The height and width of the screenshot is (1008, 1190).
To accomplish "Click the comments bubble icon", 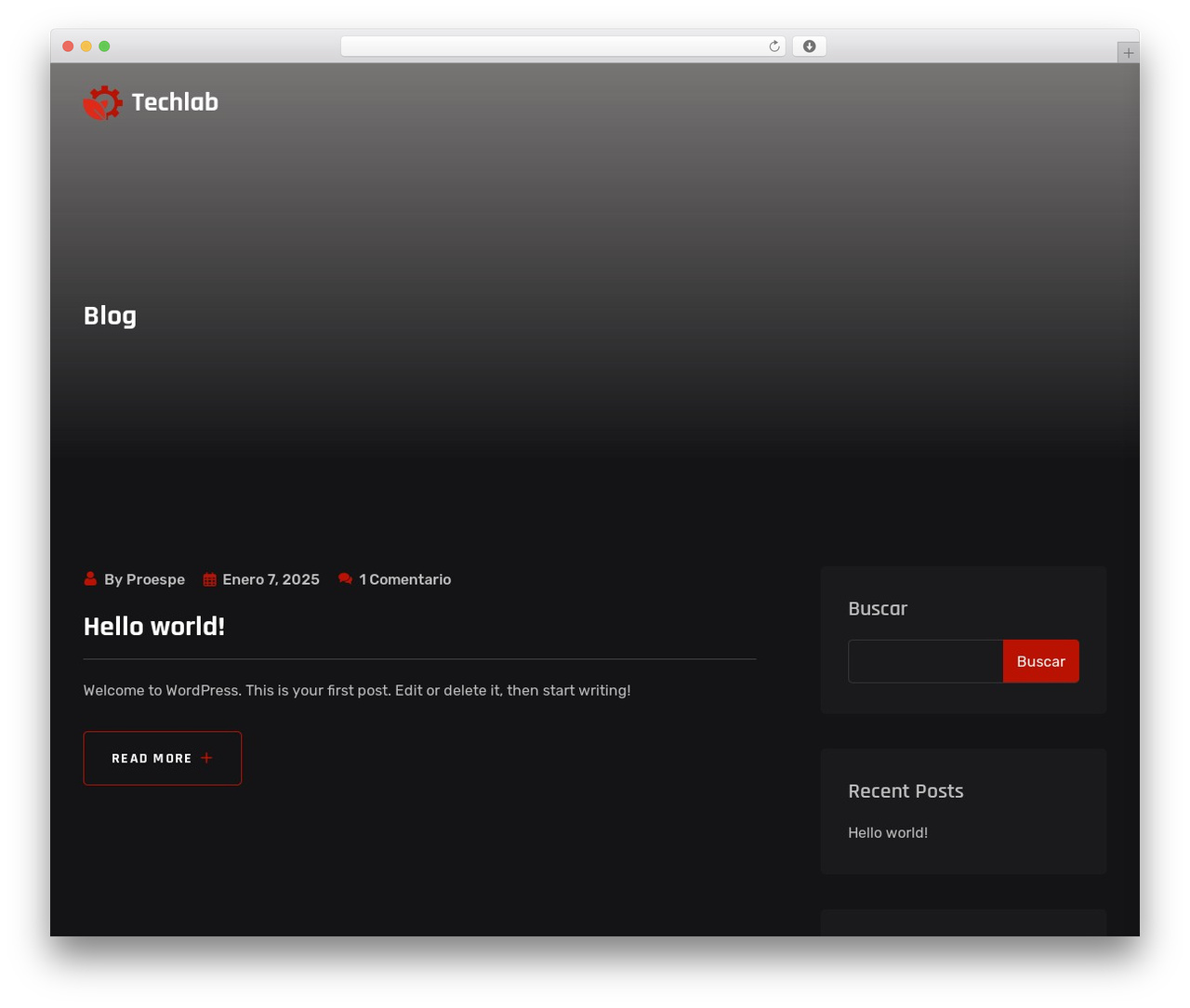I will [x=345, y=578].
